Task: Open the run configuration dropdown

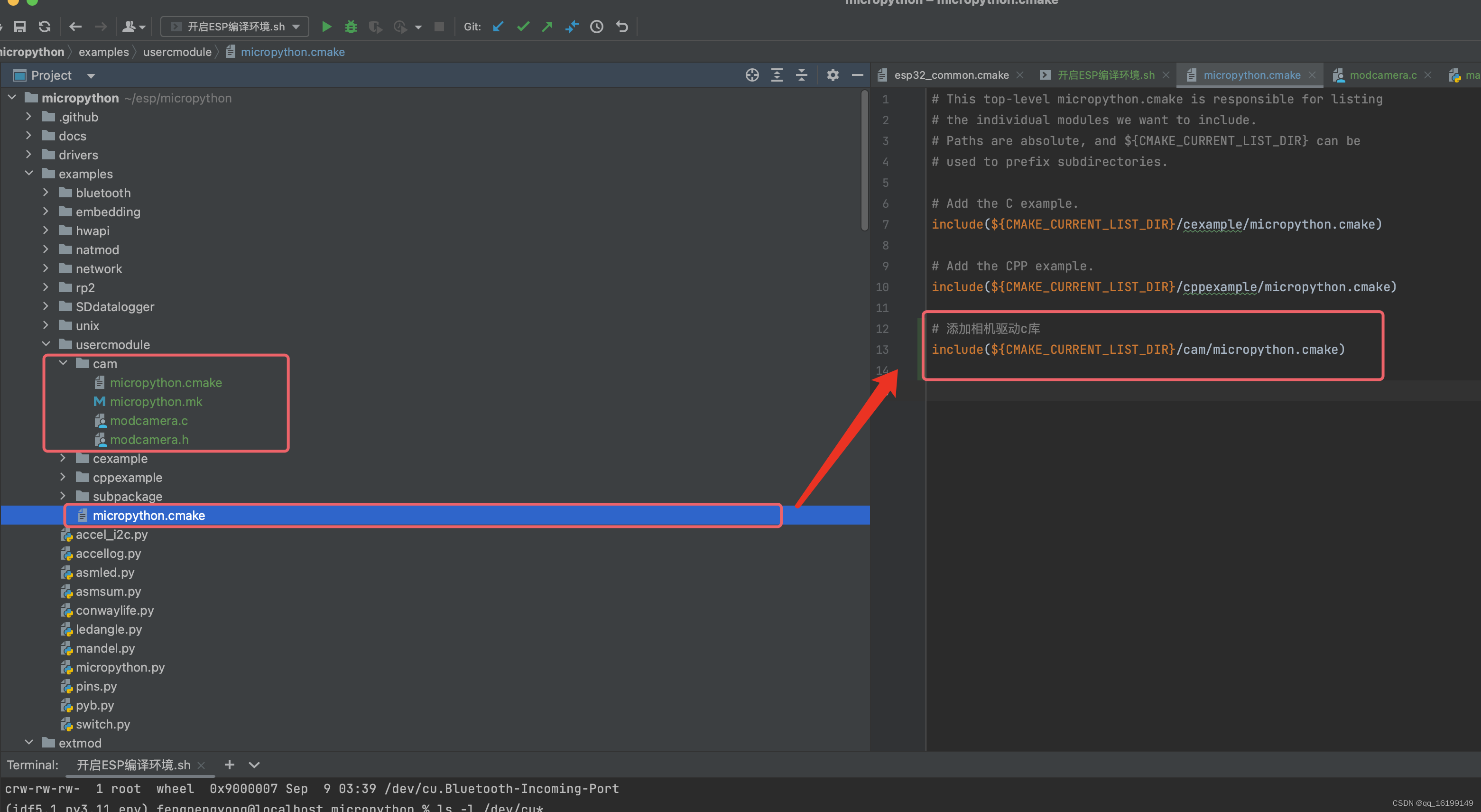Action: [x=296, y=27]
